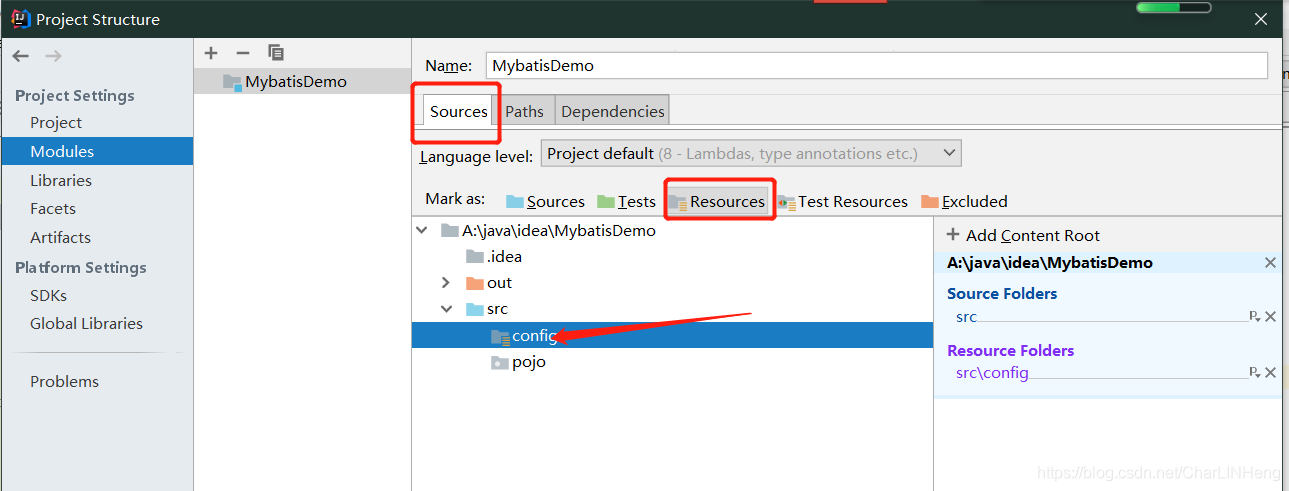The image size is (1289, 491).
Task: Collapse the A:\java\idea\MybatisDemo root node
Action: (x=421, y=230)
